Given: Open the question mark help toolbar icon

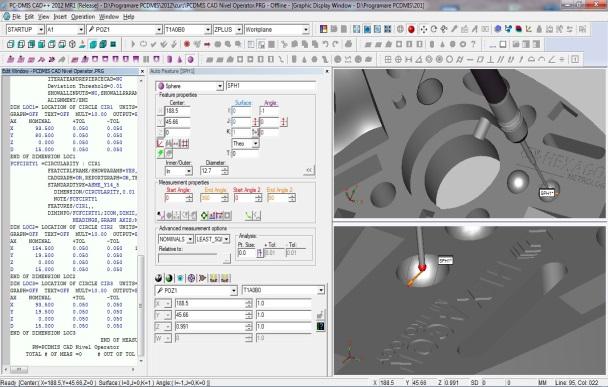Looking at the screenshot, I should pyautogui.click(x=473, y=44).
